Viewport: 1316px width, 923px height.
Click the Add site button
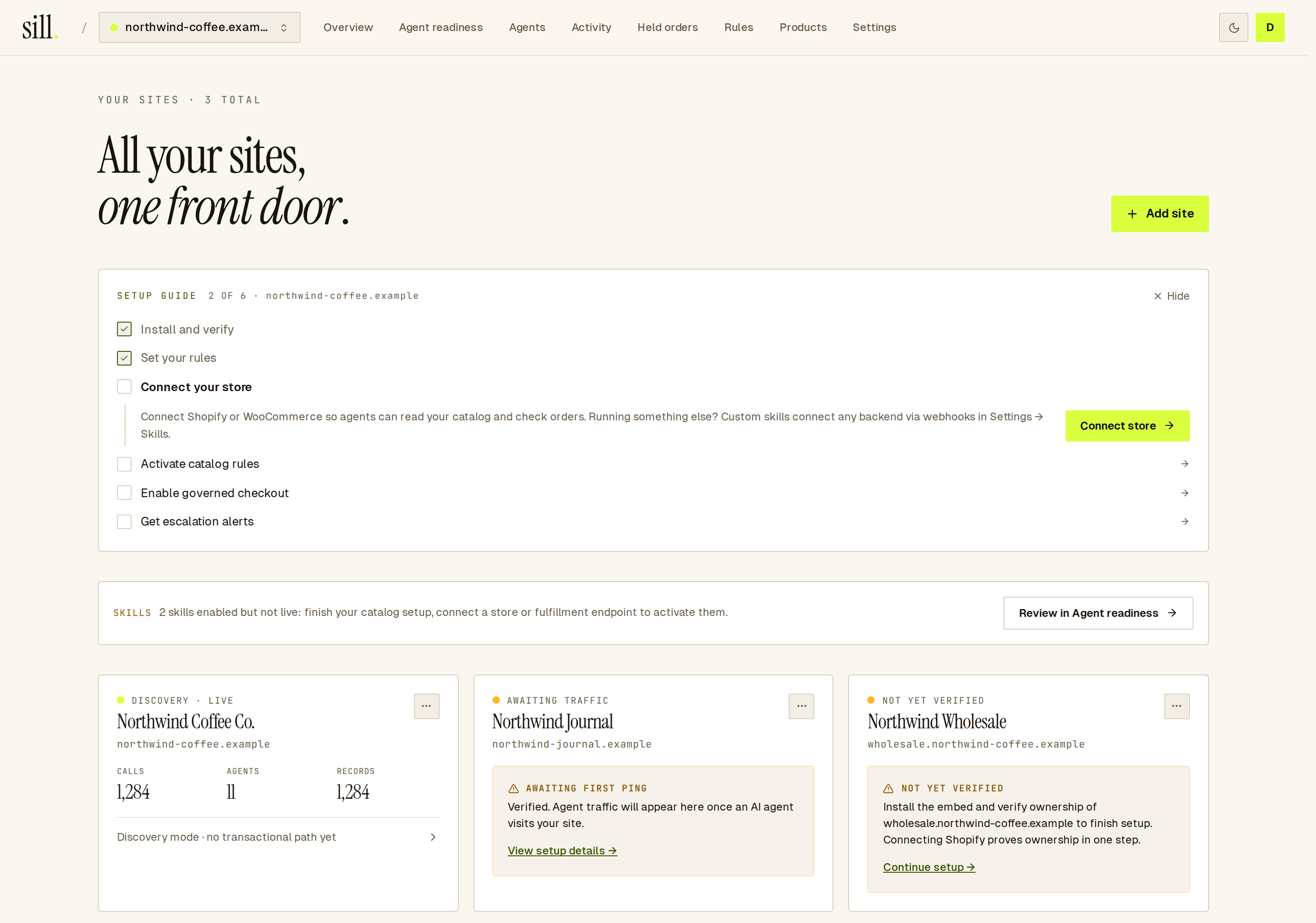click(1160, 214)
